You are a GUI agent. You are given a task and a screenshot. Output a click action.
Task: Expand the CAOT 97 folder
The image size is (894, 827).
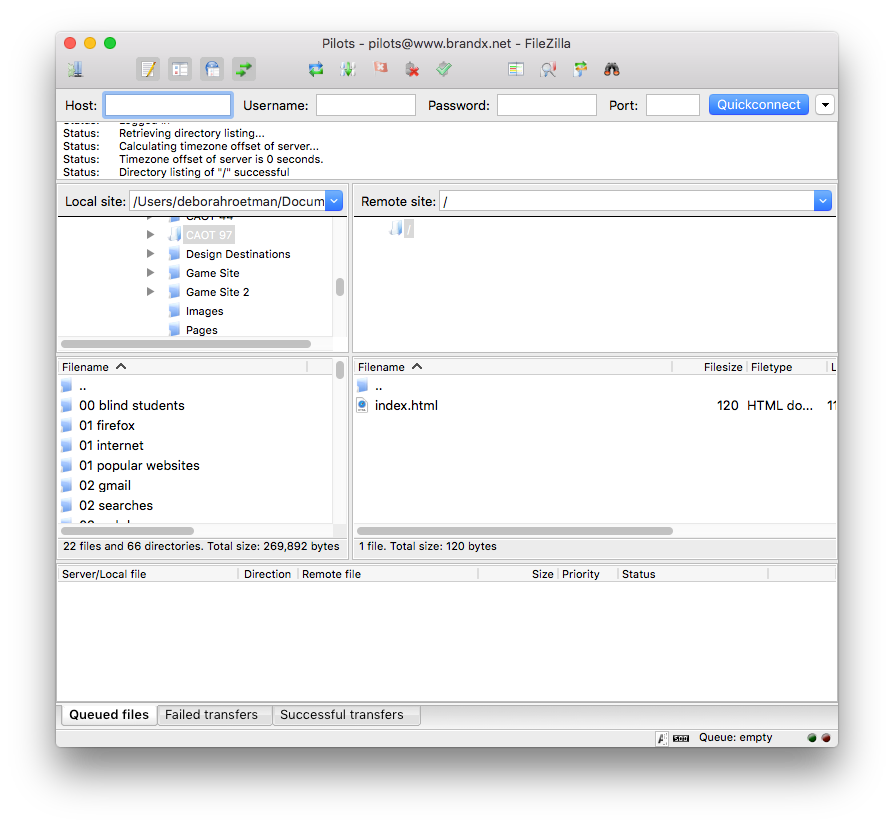click(x=151, y=234)
